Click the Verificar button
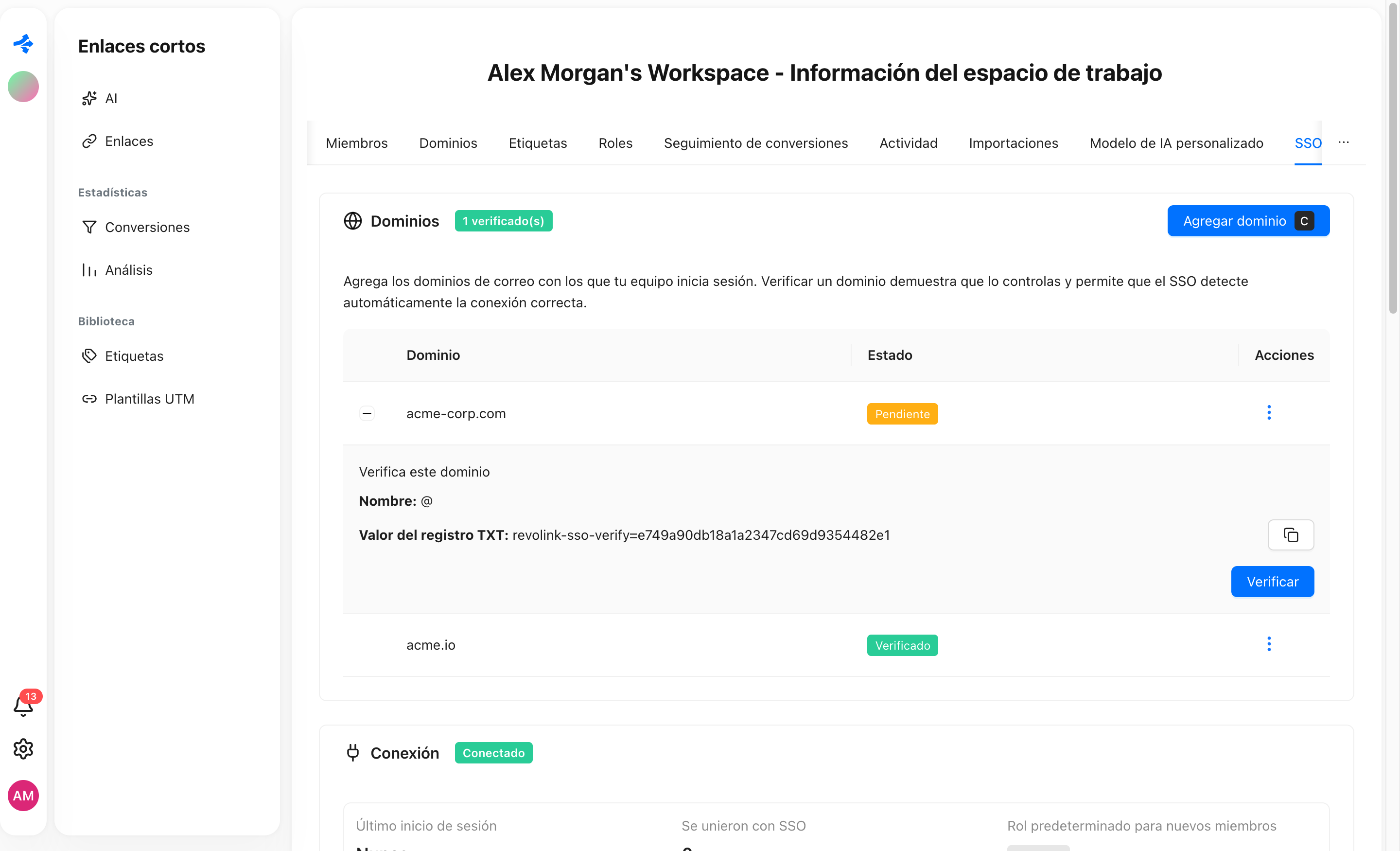 [x=1272, y=581]
